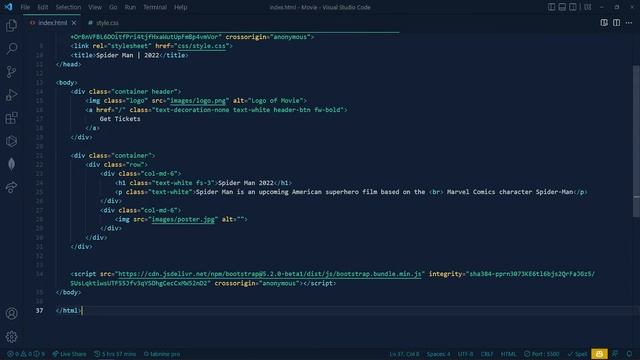Follow the images/poster.jpg link
640x360 pixels.
coord(183,219)
